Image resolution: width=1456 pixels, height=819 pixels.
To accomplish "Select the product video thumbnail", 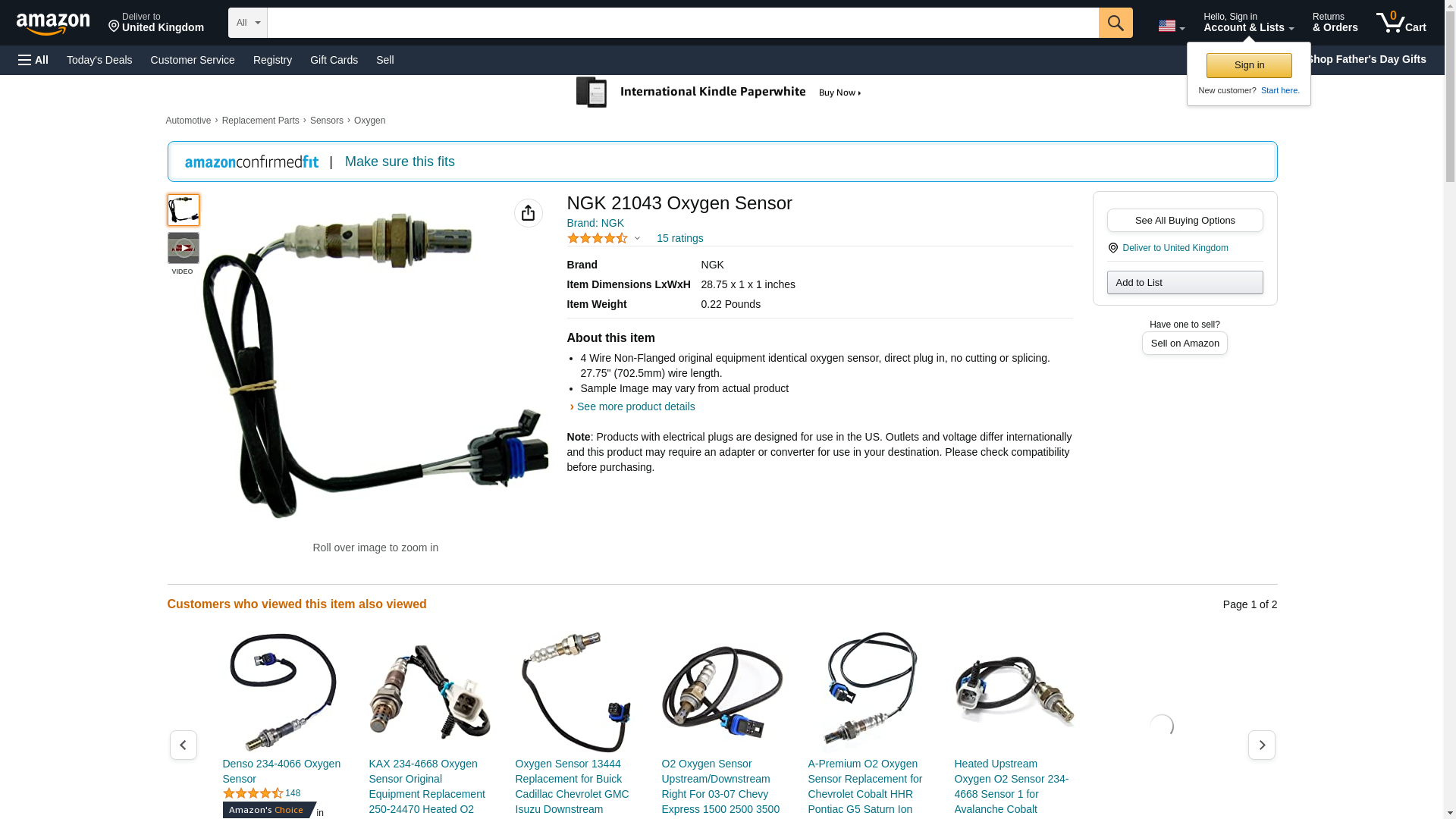I will (x=183, y=248).
